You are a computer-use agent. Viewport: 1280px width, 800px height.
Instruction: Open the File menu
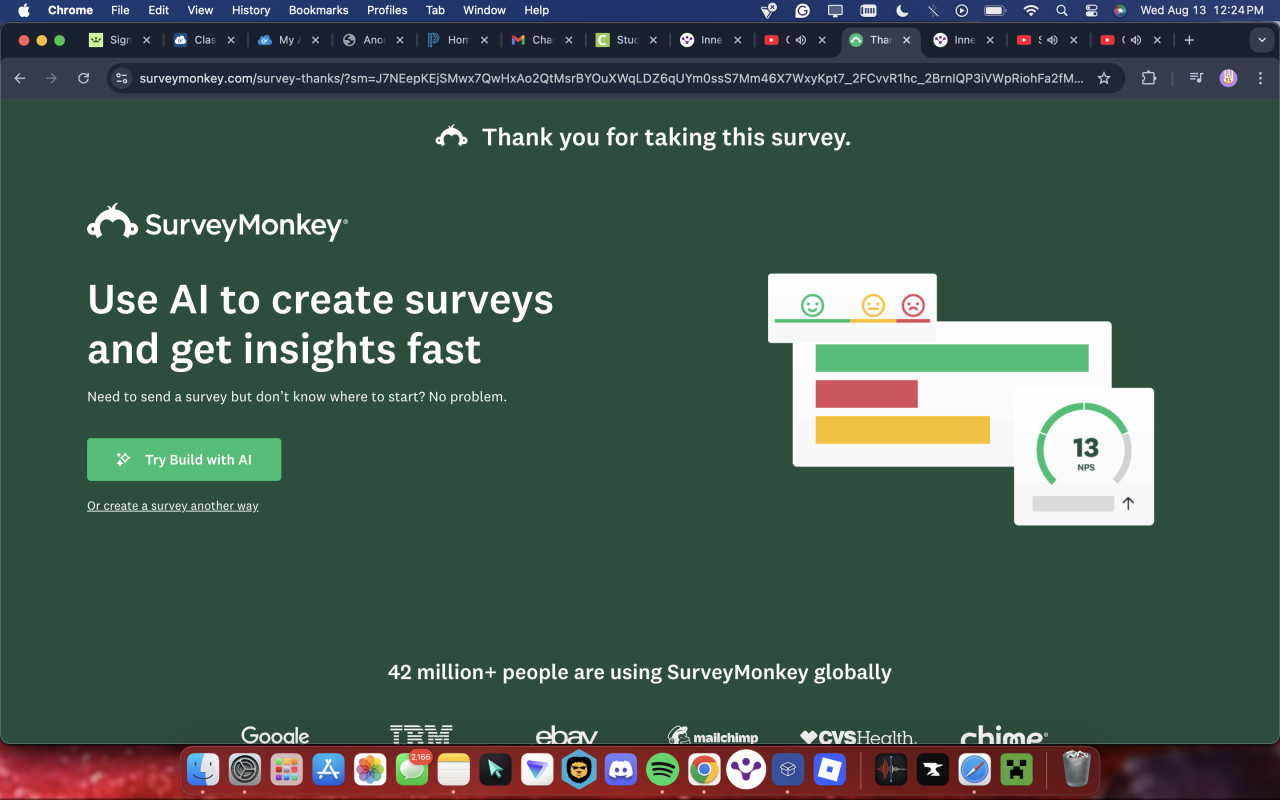click(120, 10)
